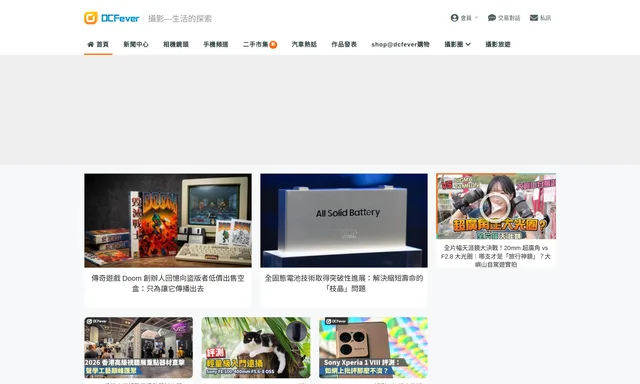Open the member account icon
The image size is (640, 384).
pos(454,18)
